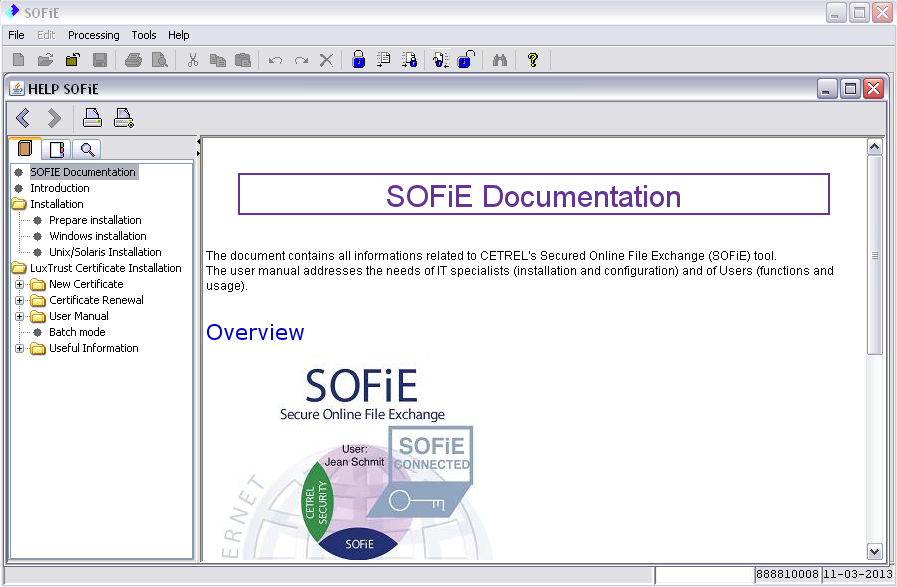Select the Table of Contents book tab
Image resolution: width=897 pixels, height=587 pixels.
[x=25, y=149]
